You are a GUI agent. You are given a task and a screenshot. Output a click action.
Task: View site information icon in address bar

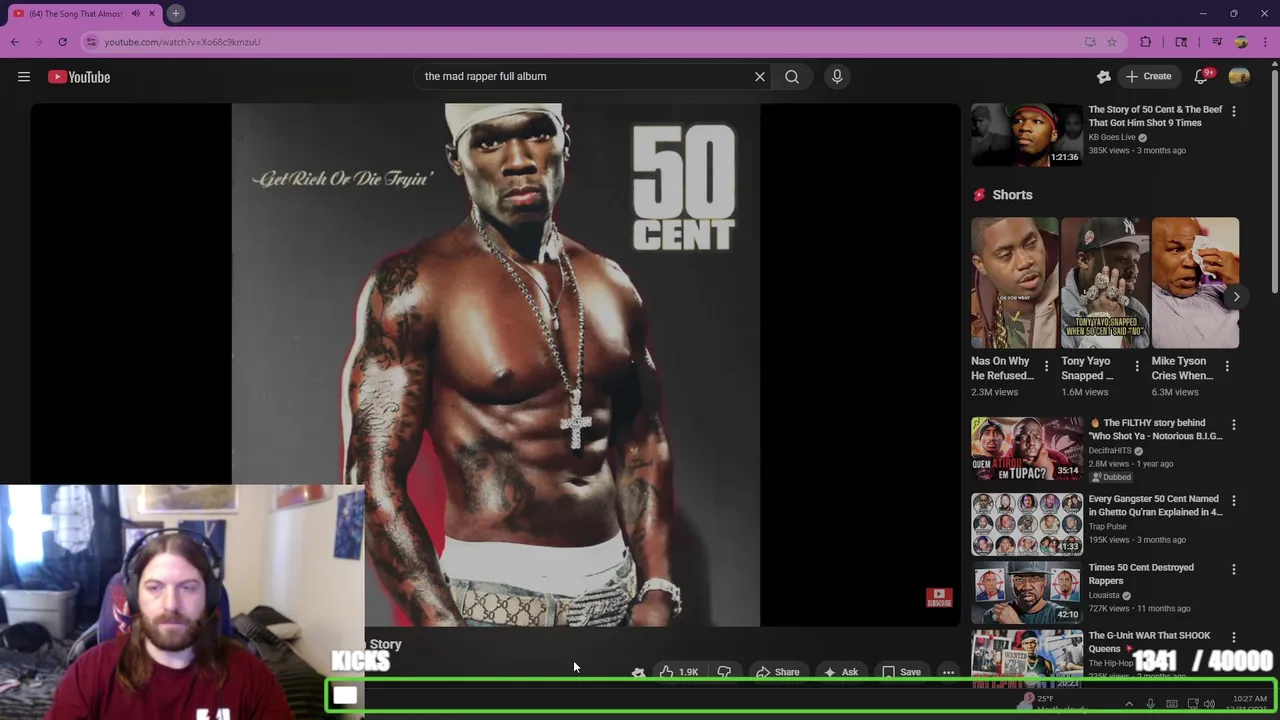pos(91,42)
